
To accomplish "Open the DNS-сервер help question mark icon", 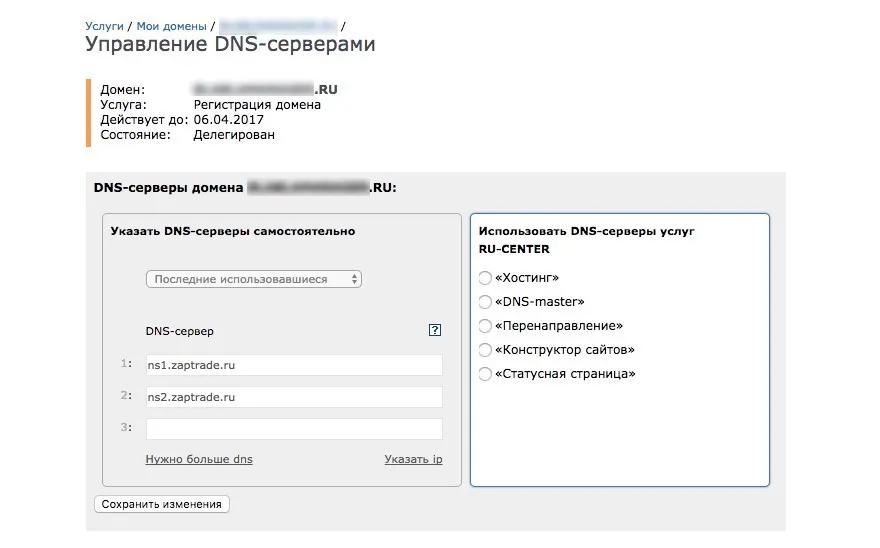I will pyautogui.click(x=434, y=330).
